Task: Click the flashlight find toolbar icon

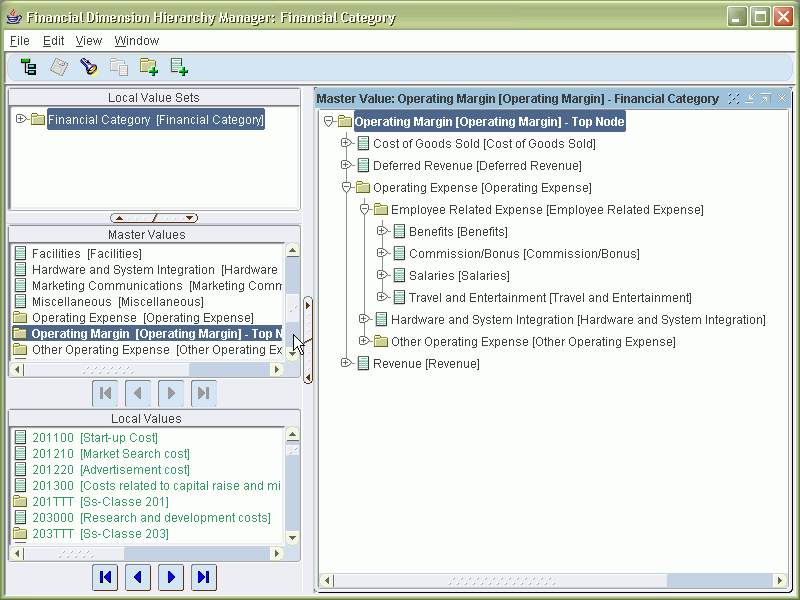Action: (x=89, y=67)
